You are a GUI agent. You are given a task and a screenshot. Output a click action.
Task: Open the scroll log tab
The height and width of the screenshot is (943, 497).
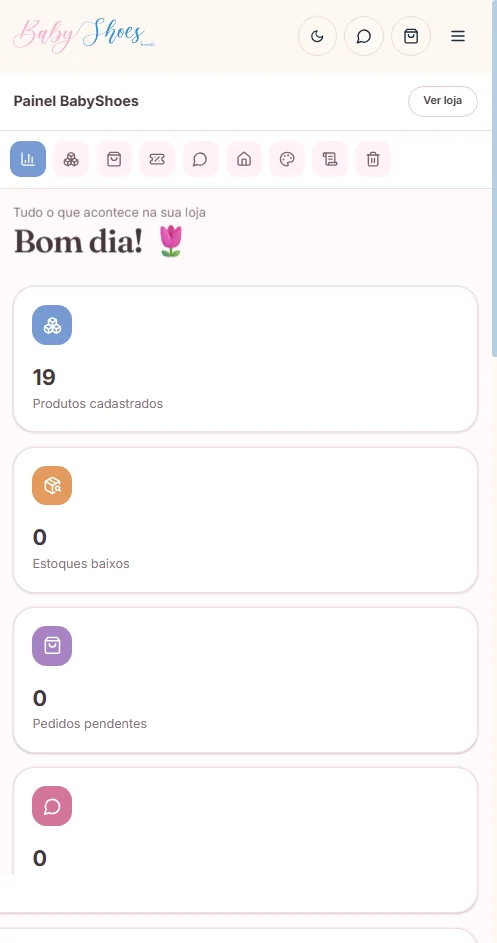pos(330,159)
